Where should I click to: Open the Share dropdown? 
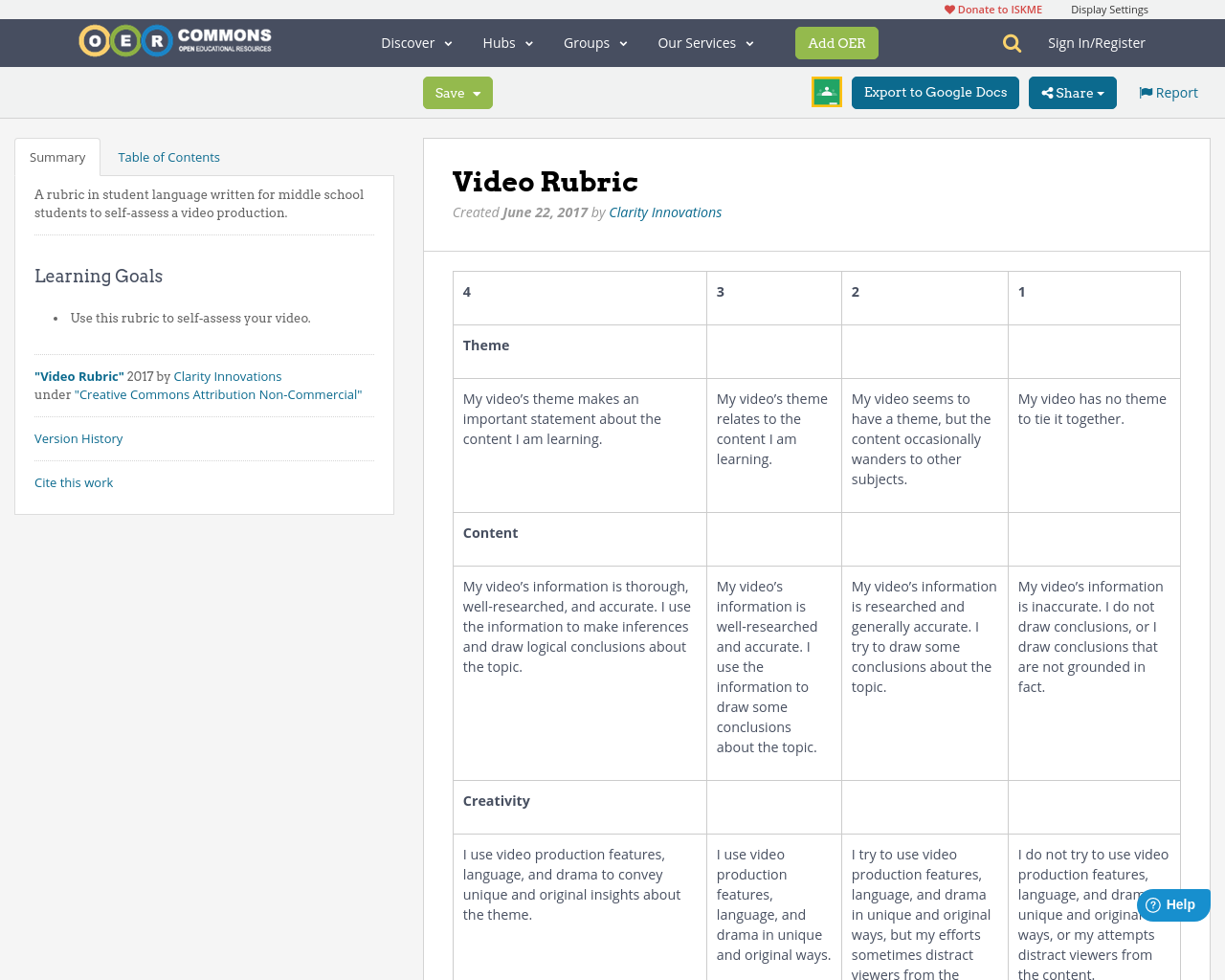click(x=1072, y=92)
